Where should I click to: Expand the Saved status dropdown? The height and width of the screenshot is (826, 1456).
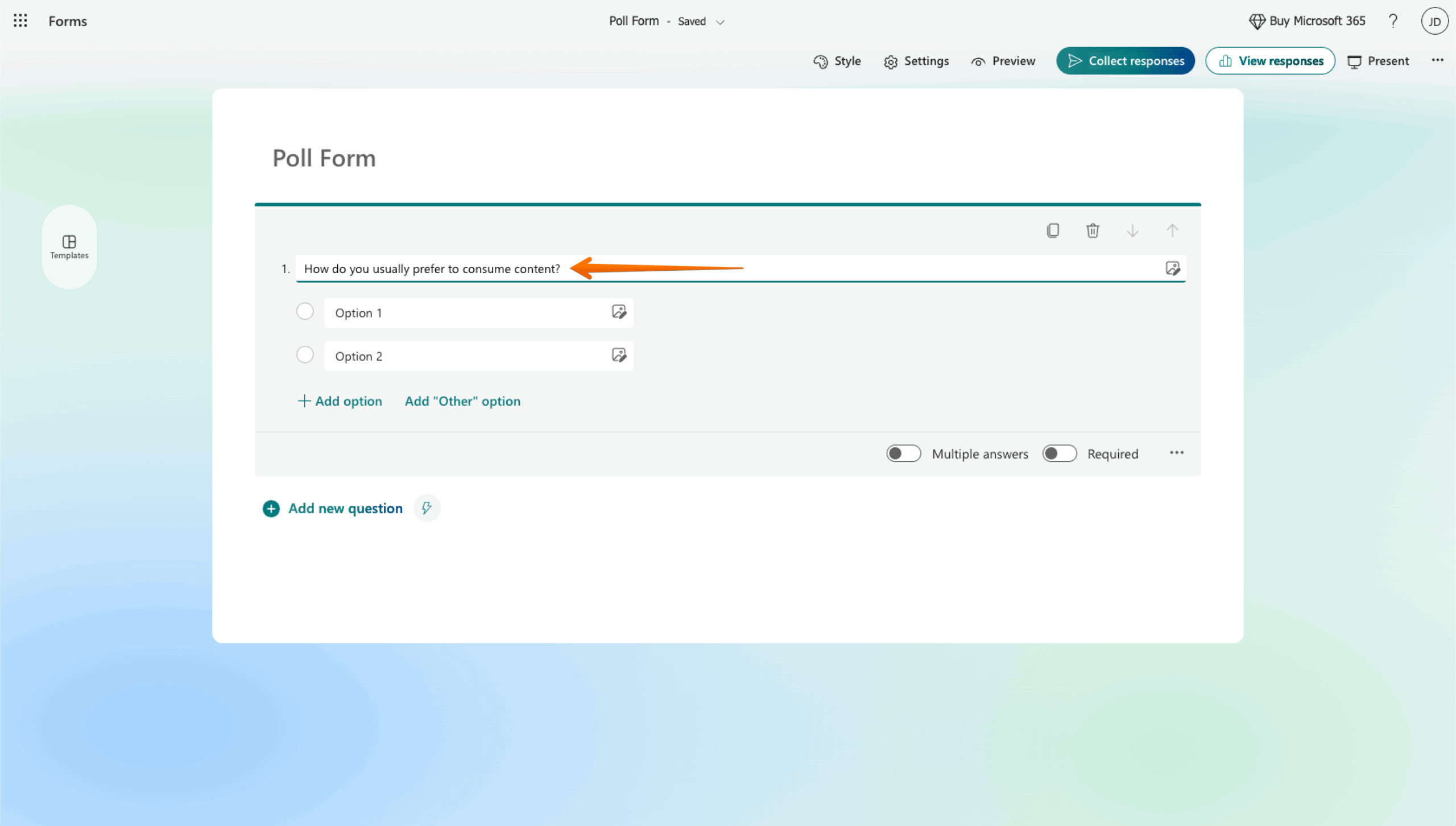point(720,22)
